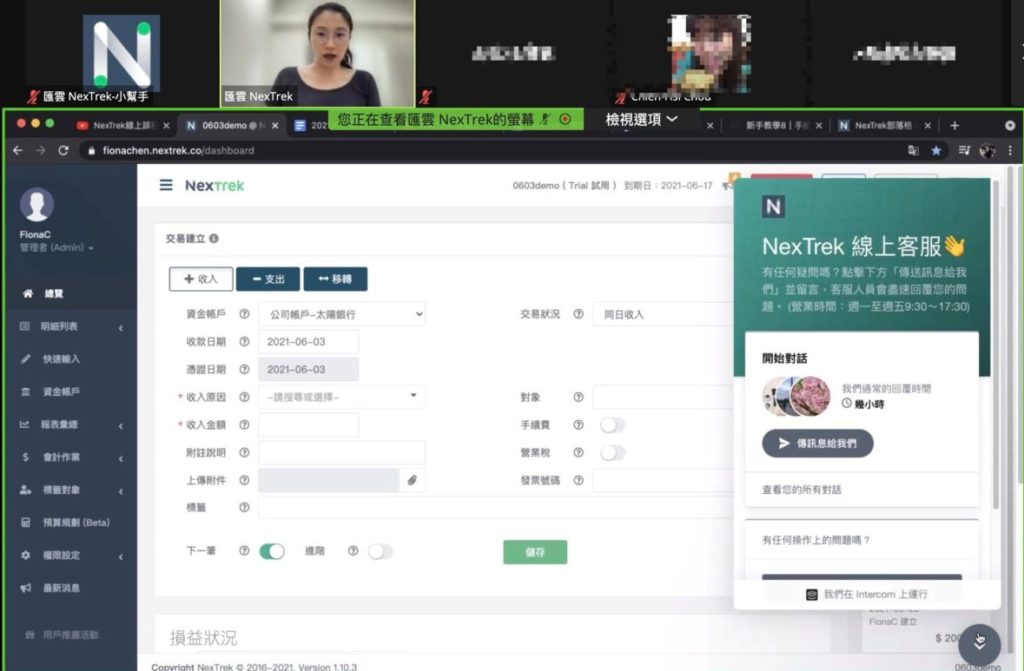1024x671 pixels.
Task: Open the hamburger sidebar menu icon
Action: click(x=166, y=186)
